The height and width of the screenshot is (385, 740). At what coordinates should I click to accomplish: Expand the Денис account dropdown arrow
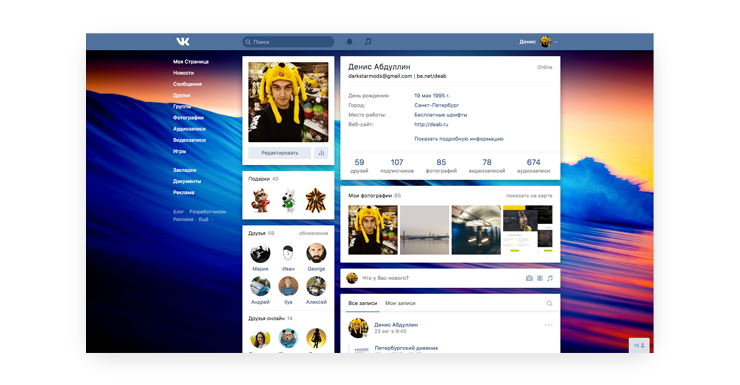(x=555, y=42)
